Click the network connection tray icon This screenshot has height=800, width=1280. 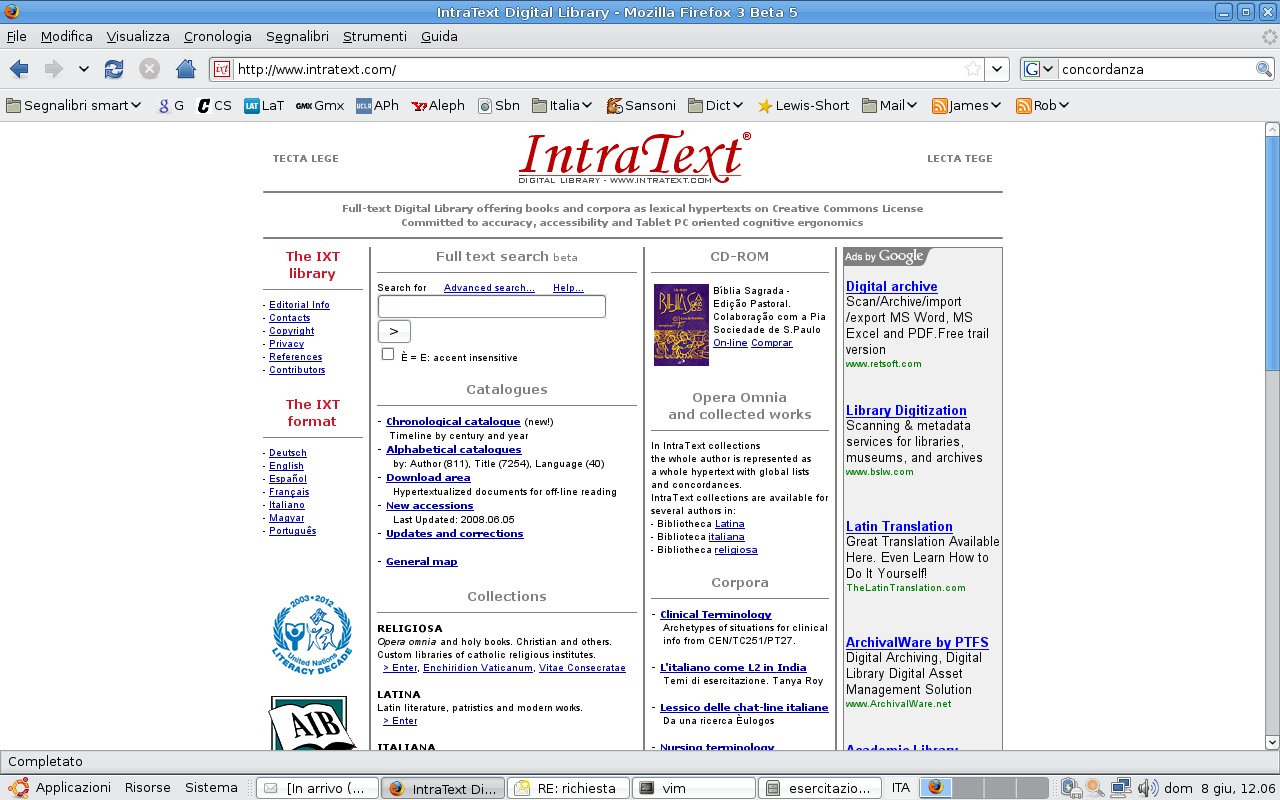coord(1120,788)
